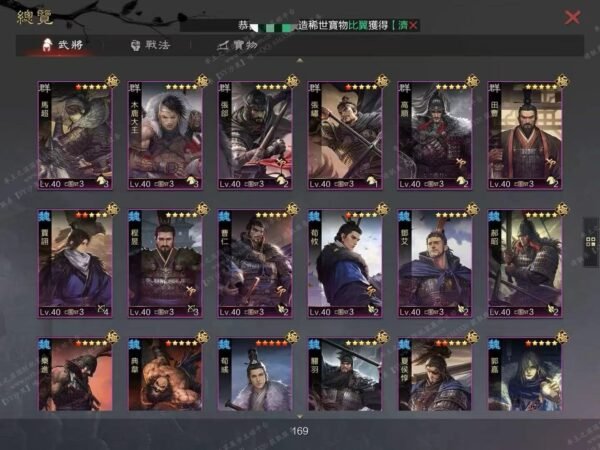Select the 夏侯惇 general card
600x450 pixels.
tap(435, 374)
